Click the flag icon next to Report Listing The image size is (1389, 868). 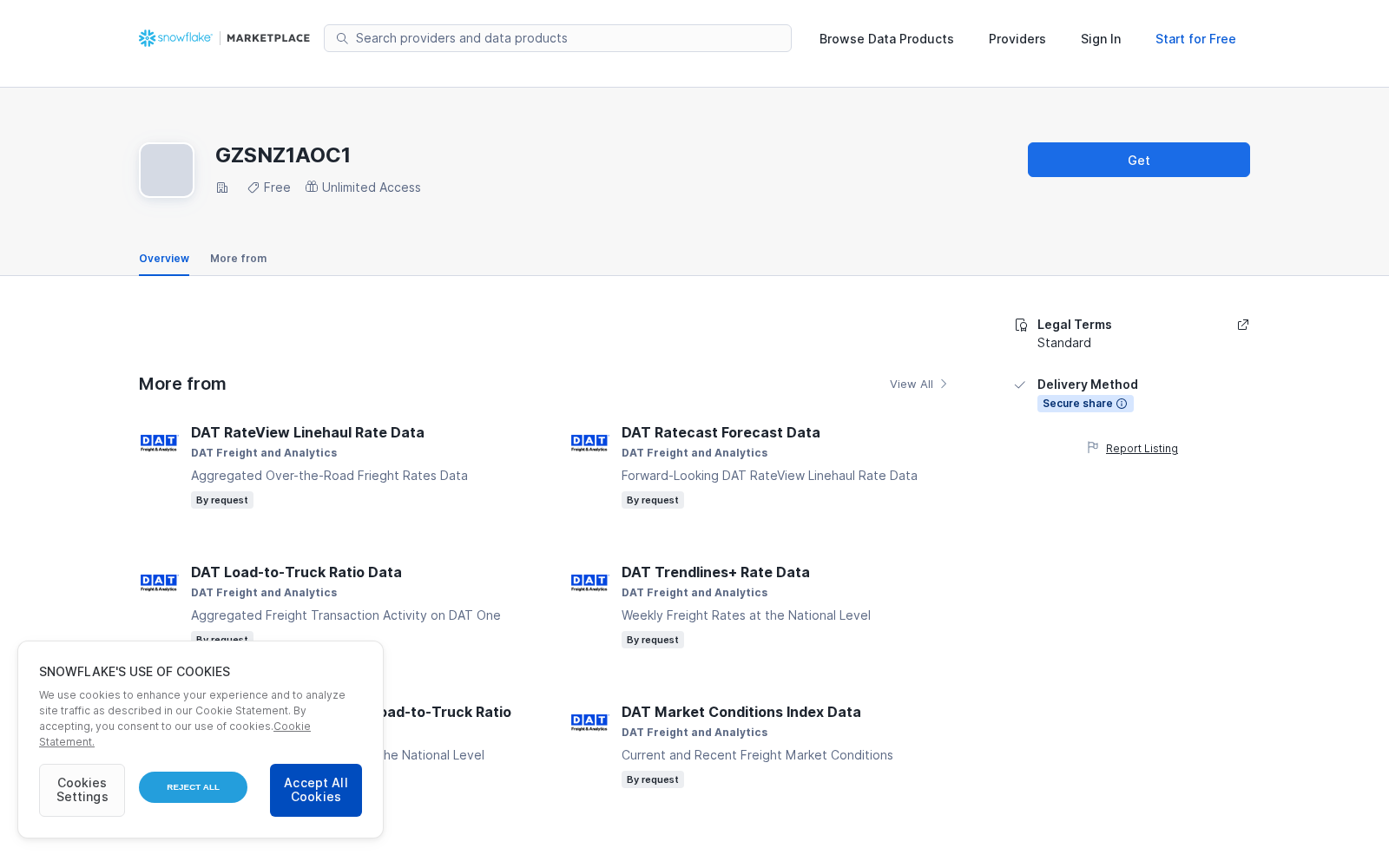pyautogui.click(x=1093, y=448)
